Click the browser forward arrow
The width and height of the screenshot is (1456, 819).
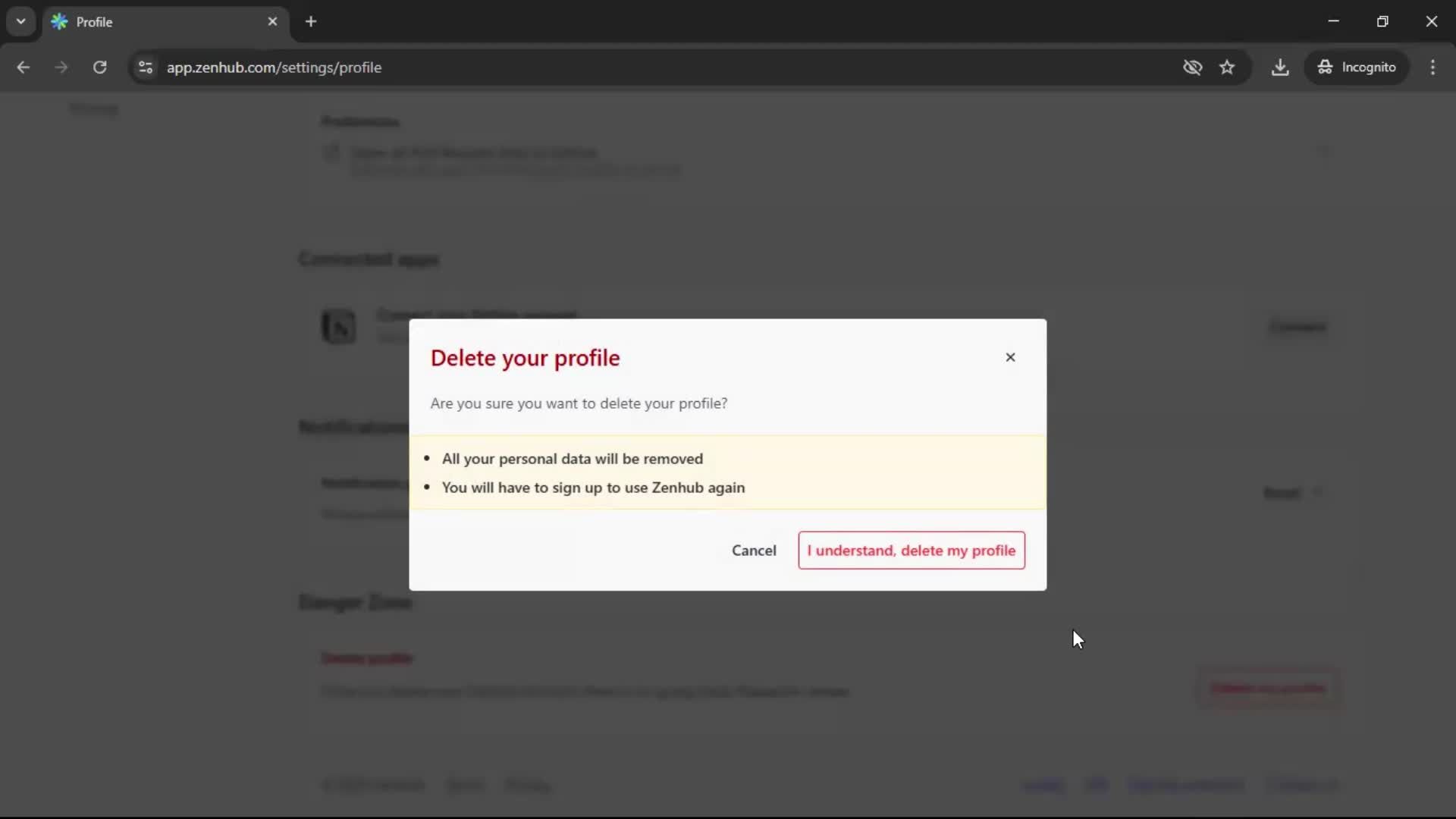(x=61, y=67)
